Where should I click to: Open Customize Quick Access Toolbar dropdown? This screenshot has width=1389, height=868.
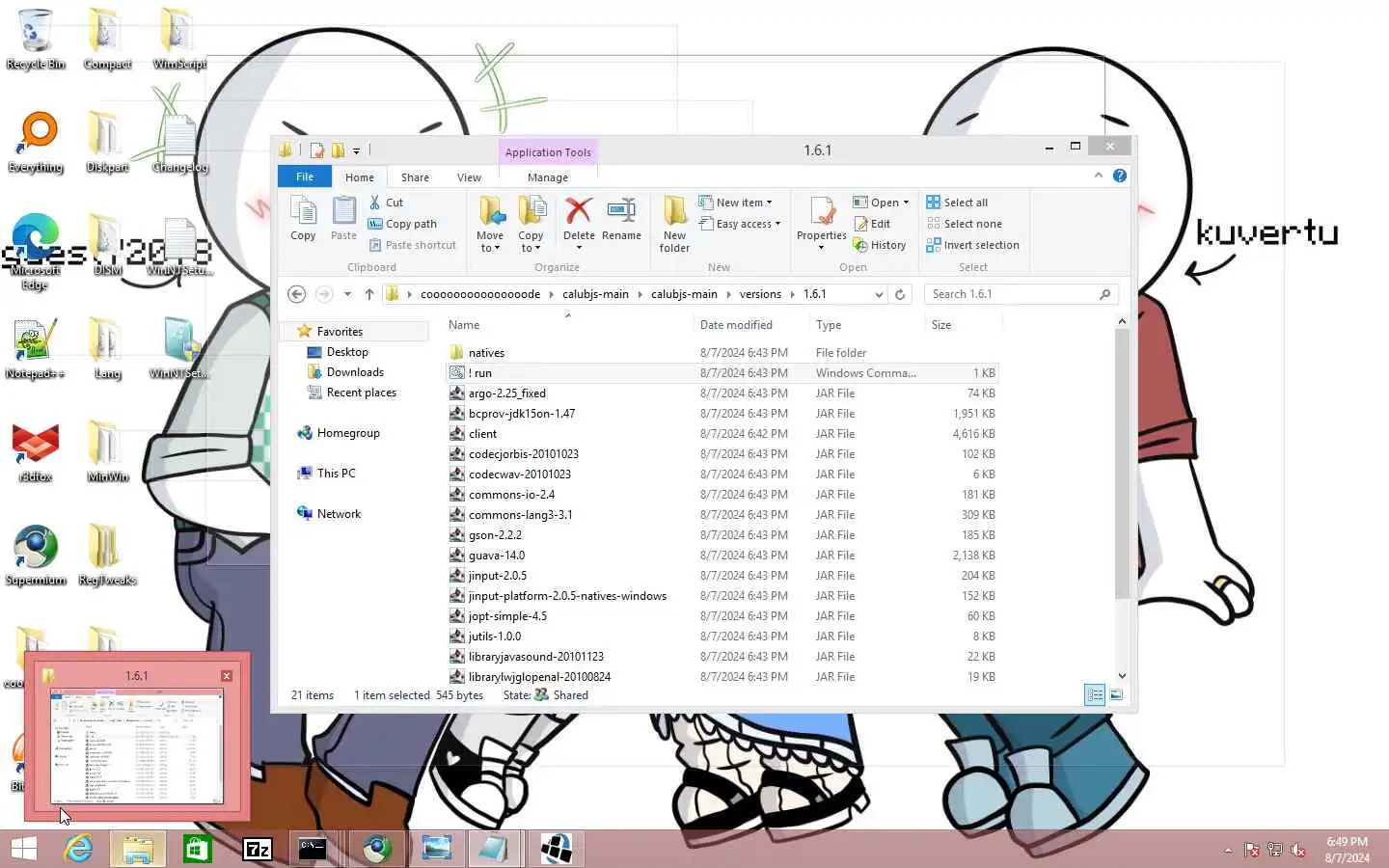356,150
